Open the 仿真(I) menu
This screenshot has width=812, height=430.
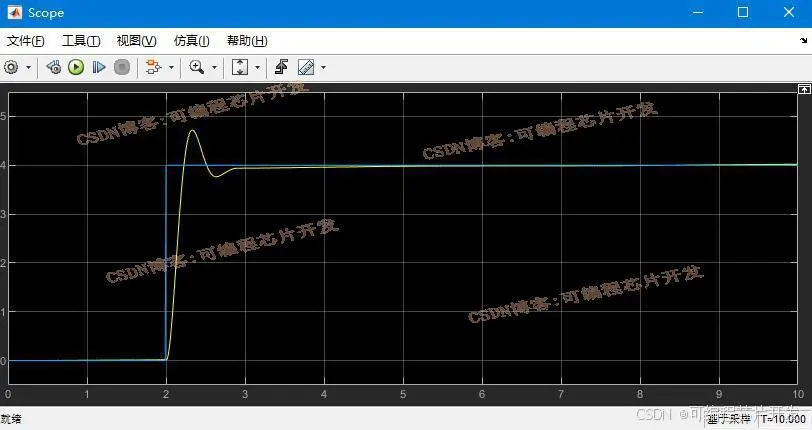coord(192,41)
